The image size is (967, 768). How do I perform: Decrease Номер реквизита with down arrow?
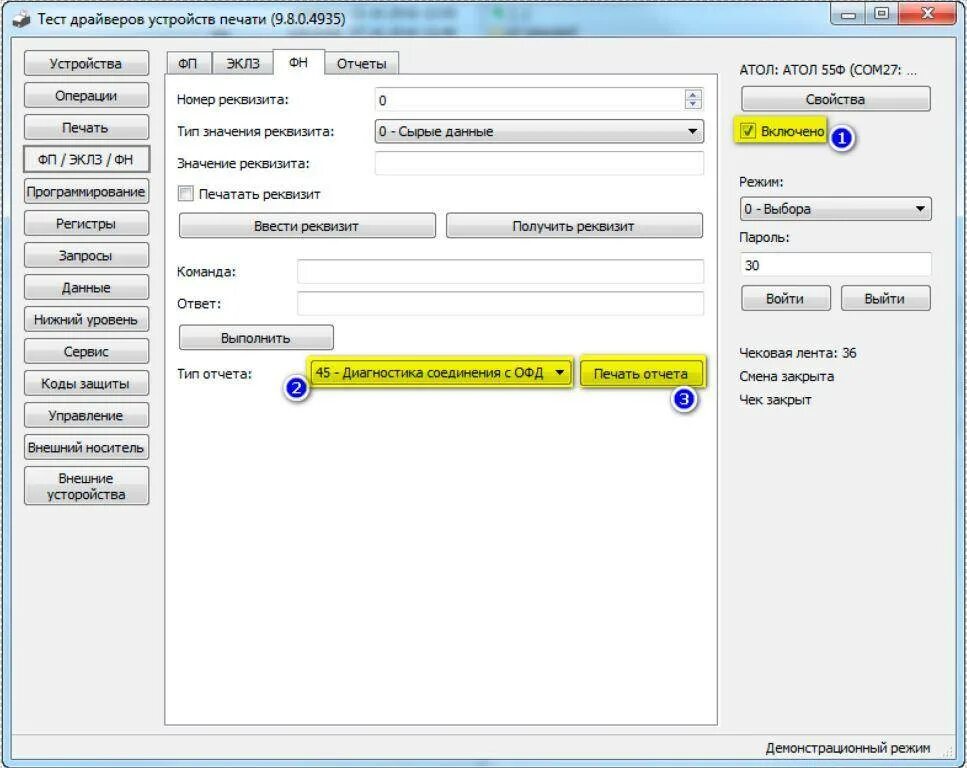click(x=693, y=104)
